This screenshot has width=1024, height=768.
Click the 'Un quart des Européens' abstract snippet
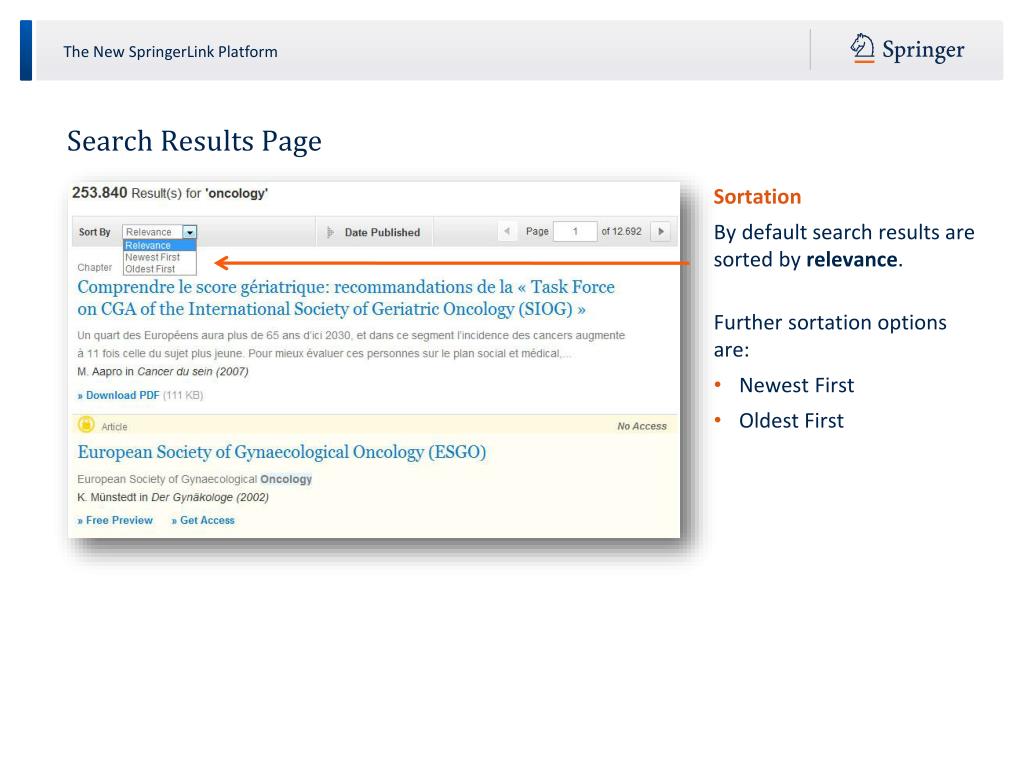351,344
